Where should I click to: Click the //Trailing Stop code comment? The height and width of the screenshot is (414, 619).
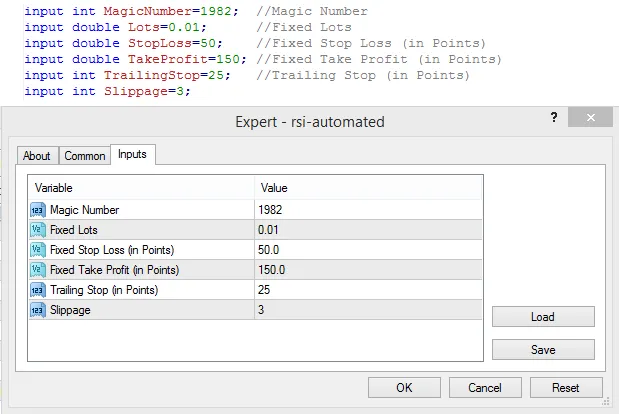363,75
